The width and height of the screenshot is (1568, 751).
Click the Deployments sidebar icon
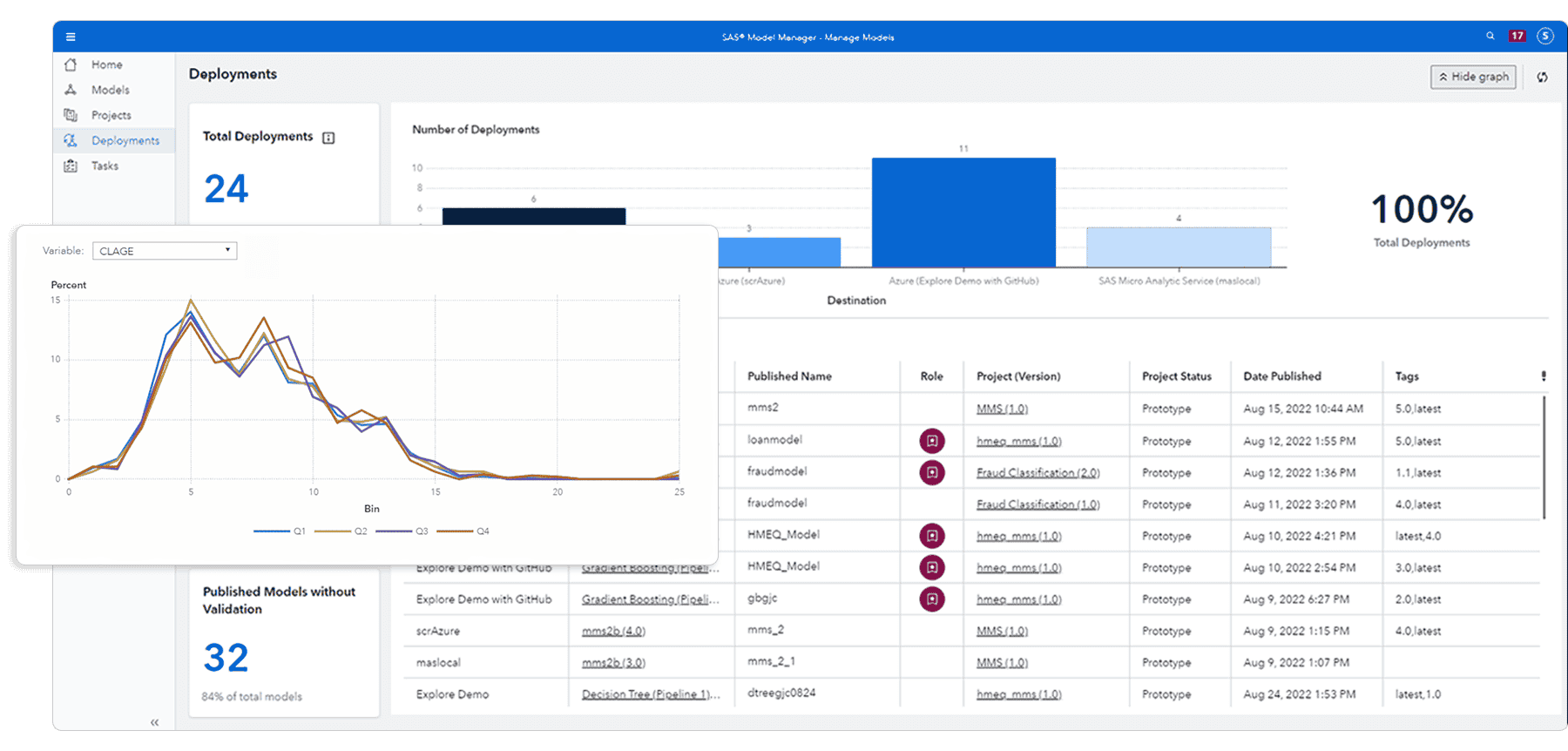pos(71,140)
